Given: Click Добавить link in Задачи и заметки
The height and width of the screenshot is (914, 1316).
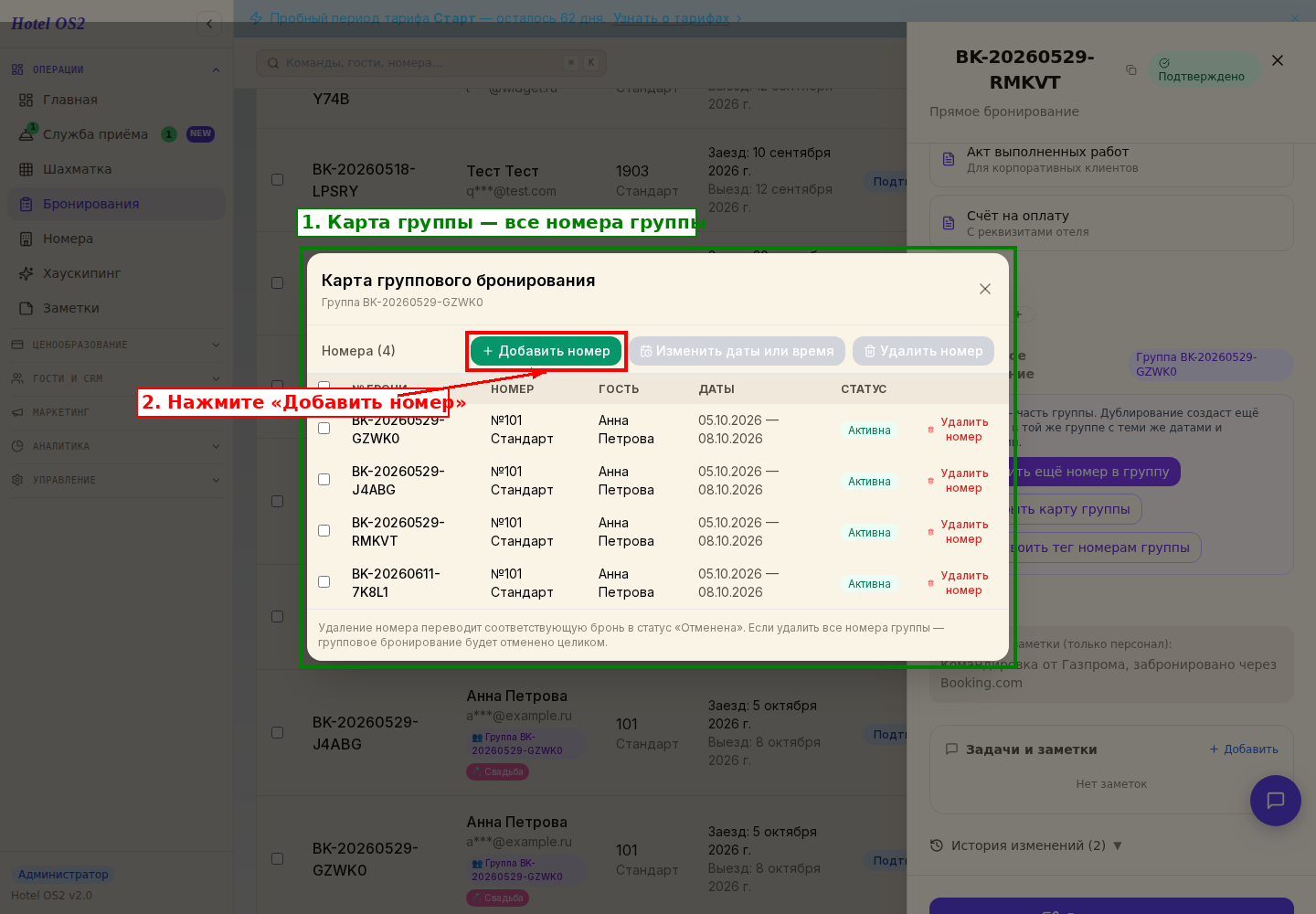Looking at the screenshot, I should [x=1244, y=749].
